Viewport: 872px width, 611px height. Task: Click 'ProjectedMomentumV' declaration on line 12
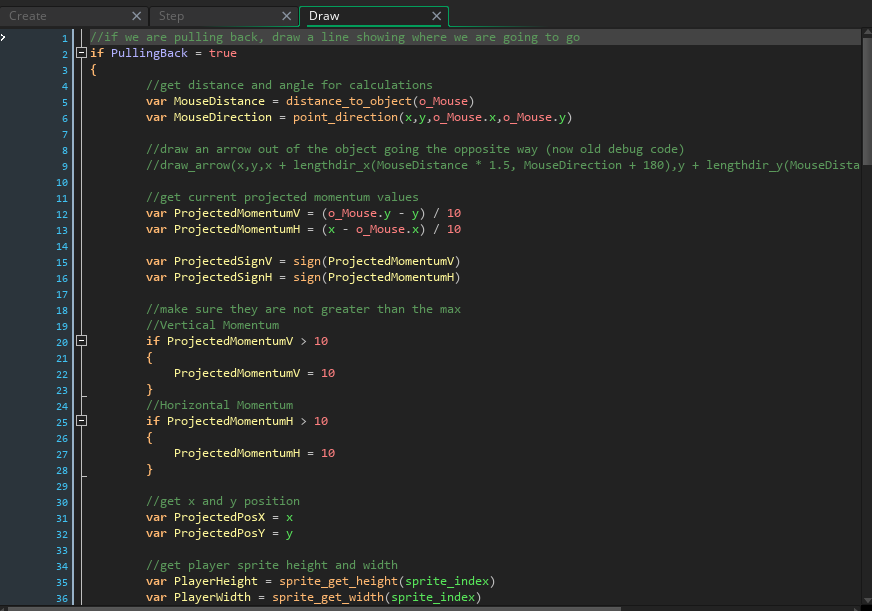tap(237, 213)
